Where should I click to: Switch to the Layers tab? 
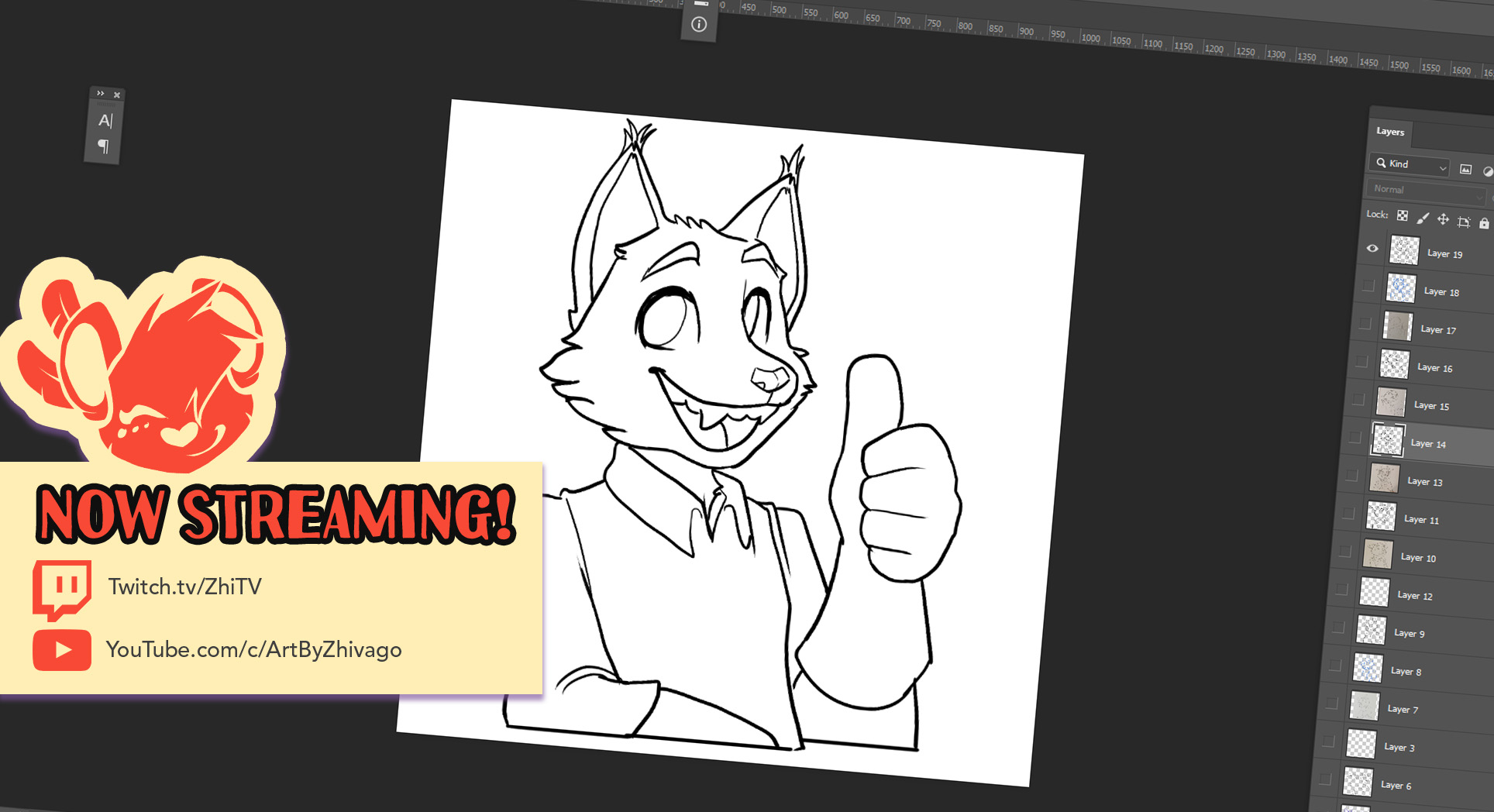click(x=1390, y=132)
